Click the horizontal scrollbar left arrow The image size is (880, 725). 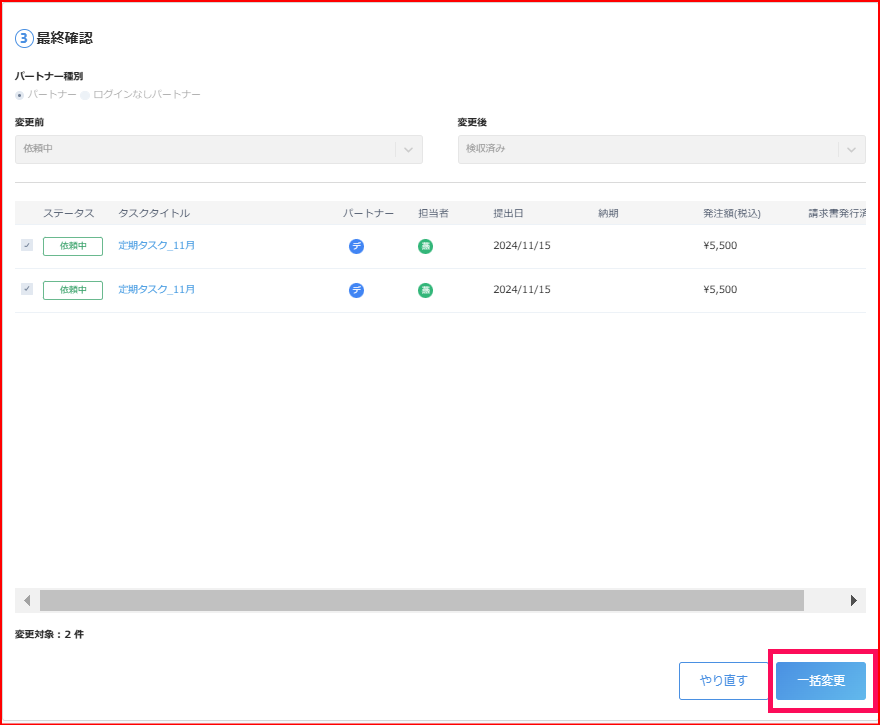tap(27, 600)
